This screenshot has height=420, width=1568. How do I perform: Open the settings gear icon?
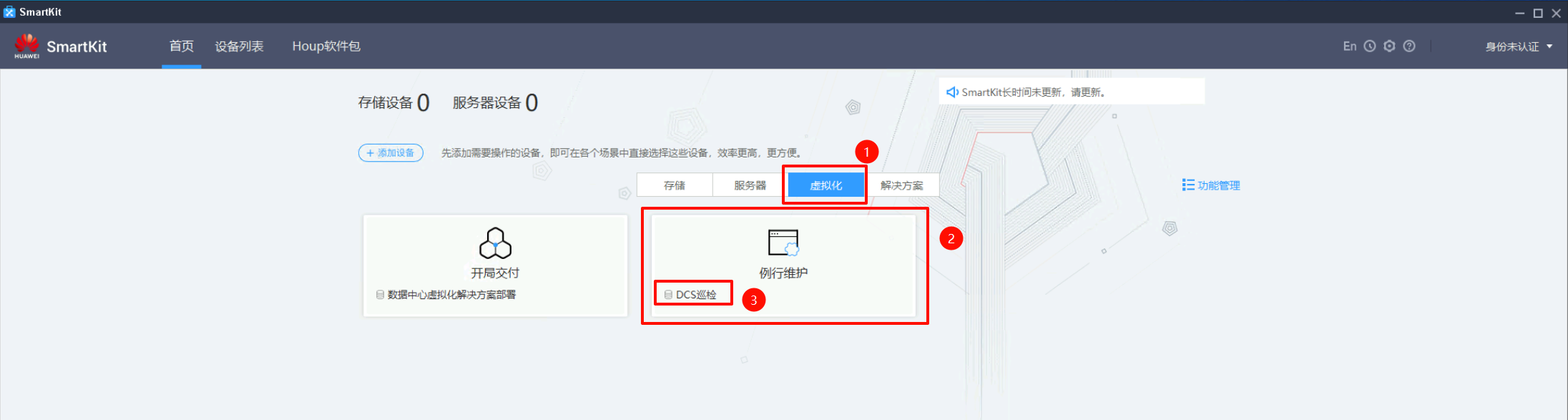(1389, 47)
